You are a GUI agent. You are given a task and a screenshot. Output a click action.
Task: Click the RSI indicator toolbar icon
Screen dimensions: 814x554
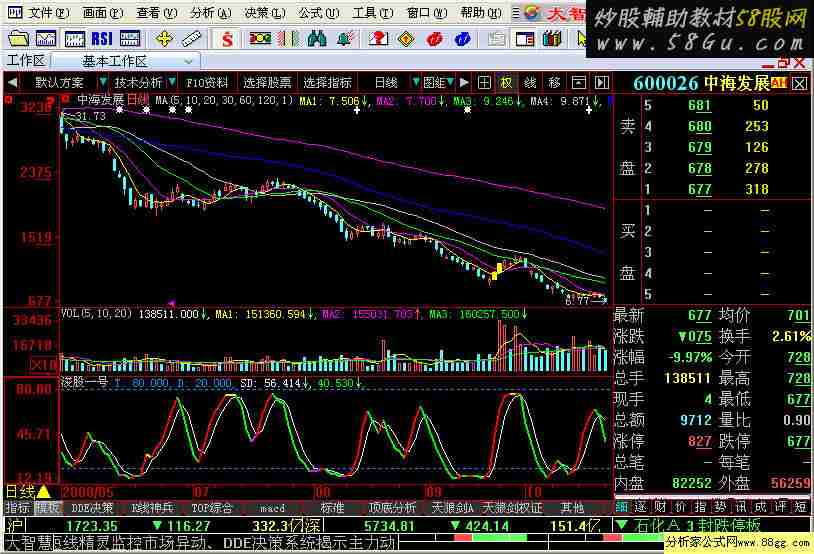[x=102, y=38]
